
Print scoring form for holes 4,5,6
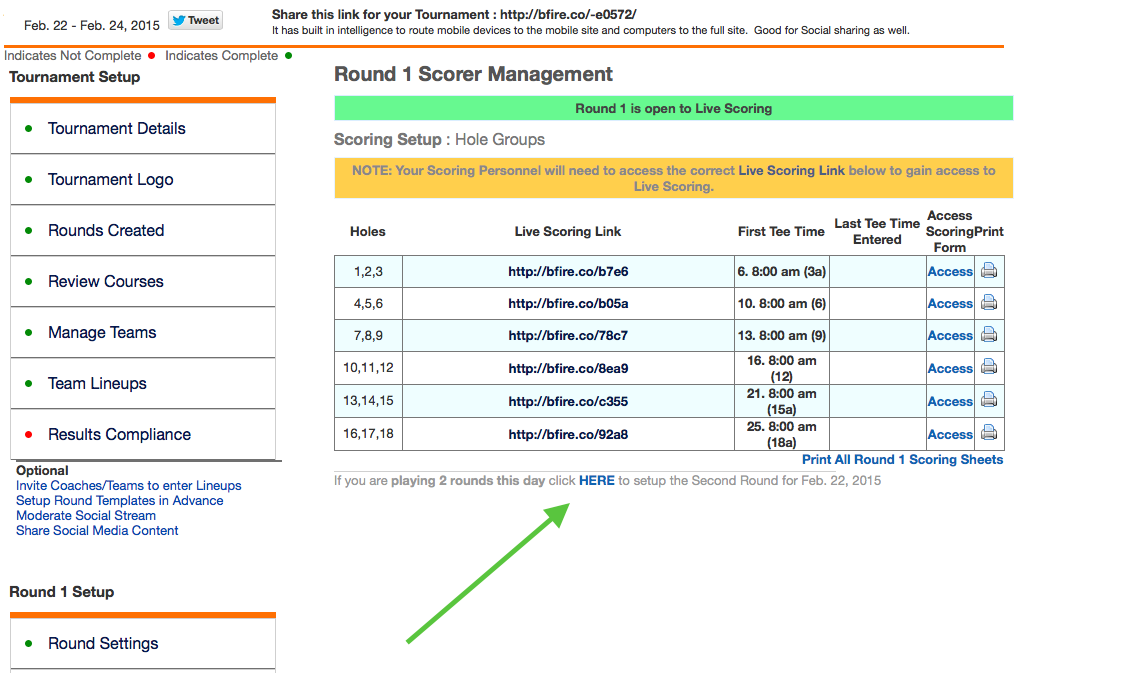988,303
